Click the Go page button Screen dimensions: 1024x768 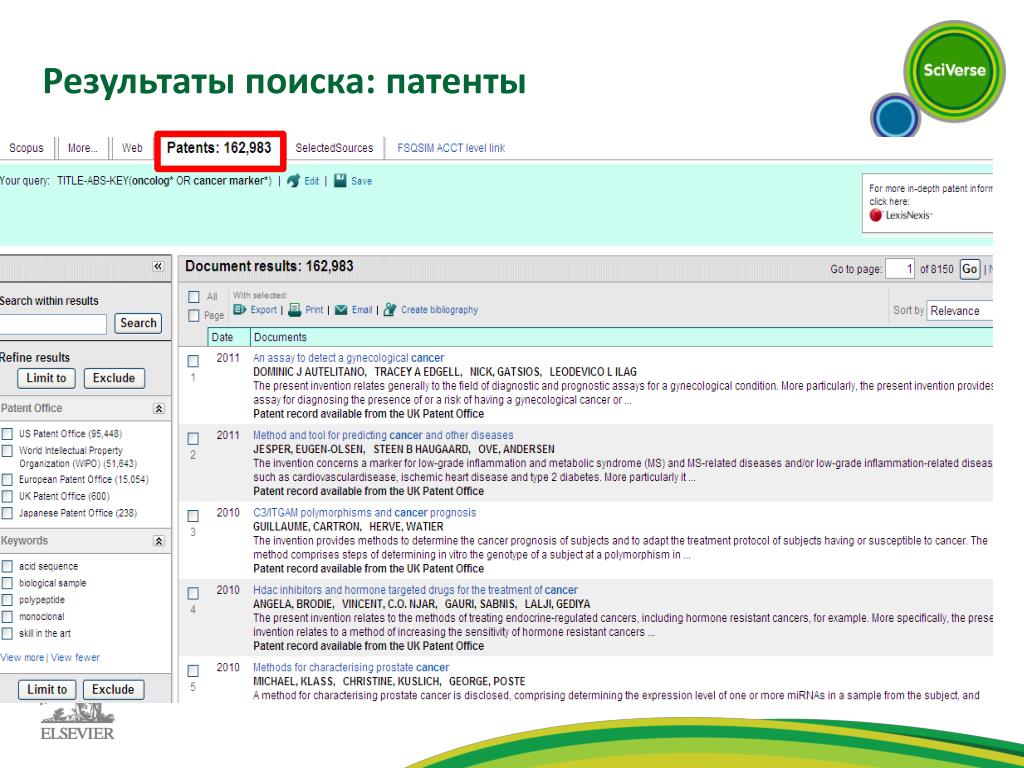tap(970, 269)
